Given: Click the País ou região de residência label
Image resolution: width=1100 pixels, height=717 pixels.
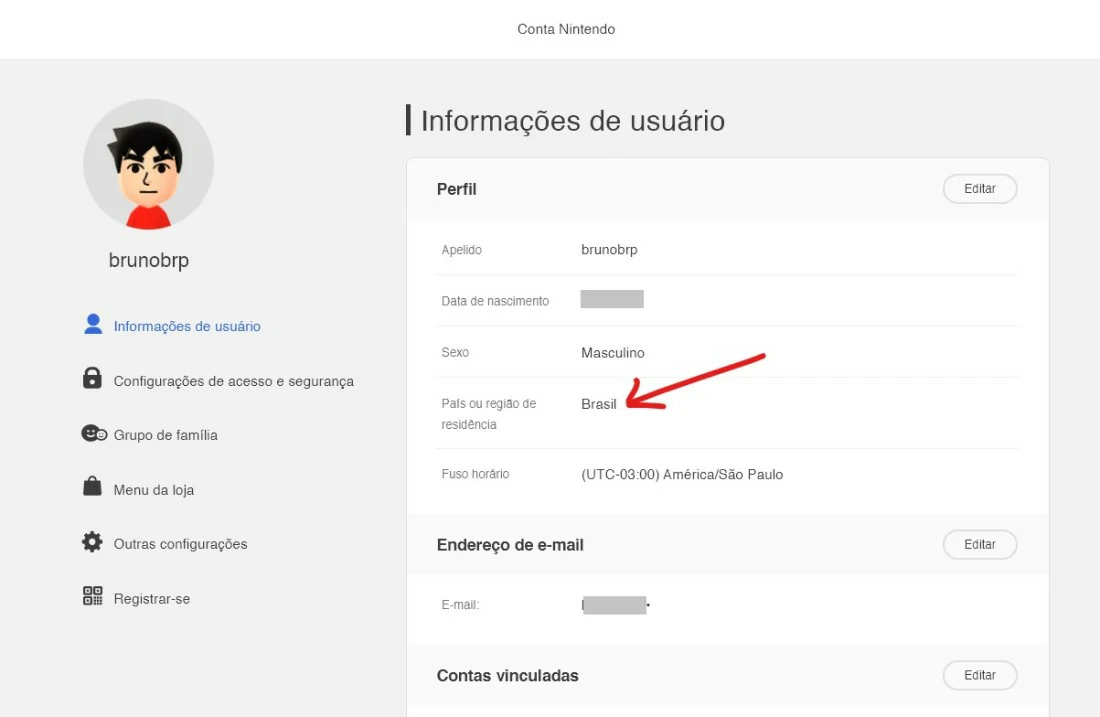Looking at the screenshot, I should coord(488,414).
